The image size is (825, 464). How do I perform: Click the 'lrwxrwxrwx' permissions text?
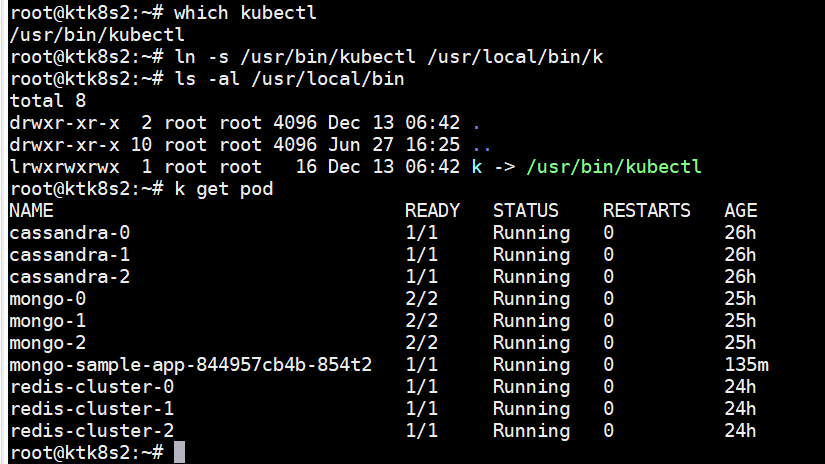click(64, 167)
